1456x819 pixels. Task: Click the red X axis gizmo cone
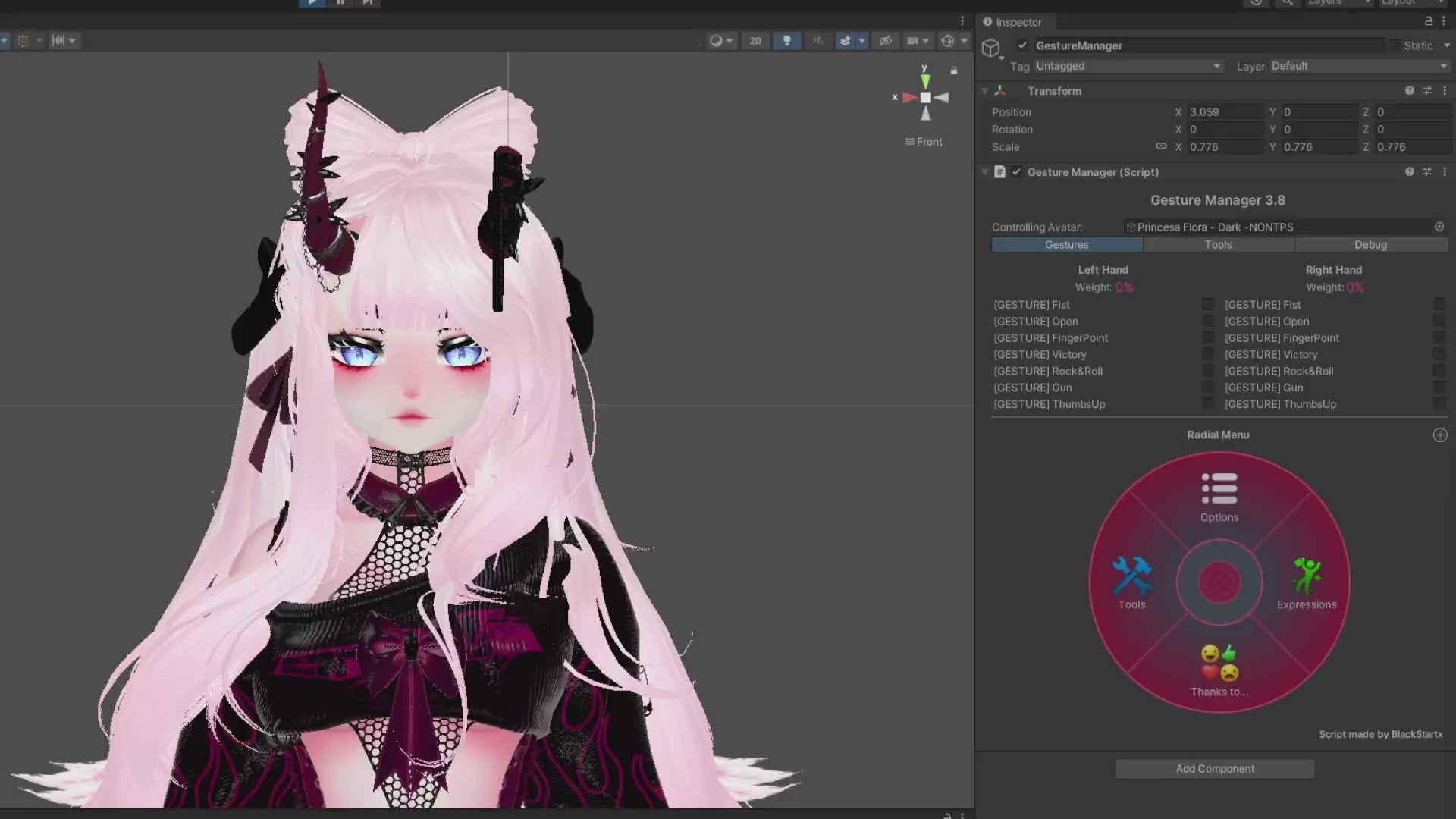(908, 98)
